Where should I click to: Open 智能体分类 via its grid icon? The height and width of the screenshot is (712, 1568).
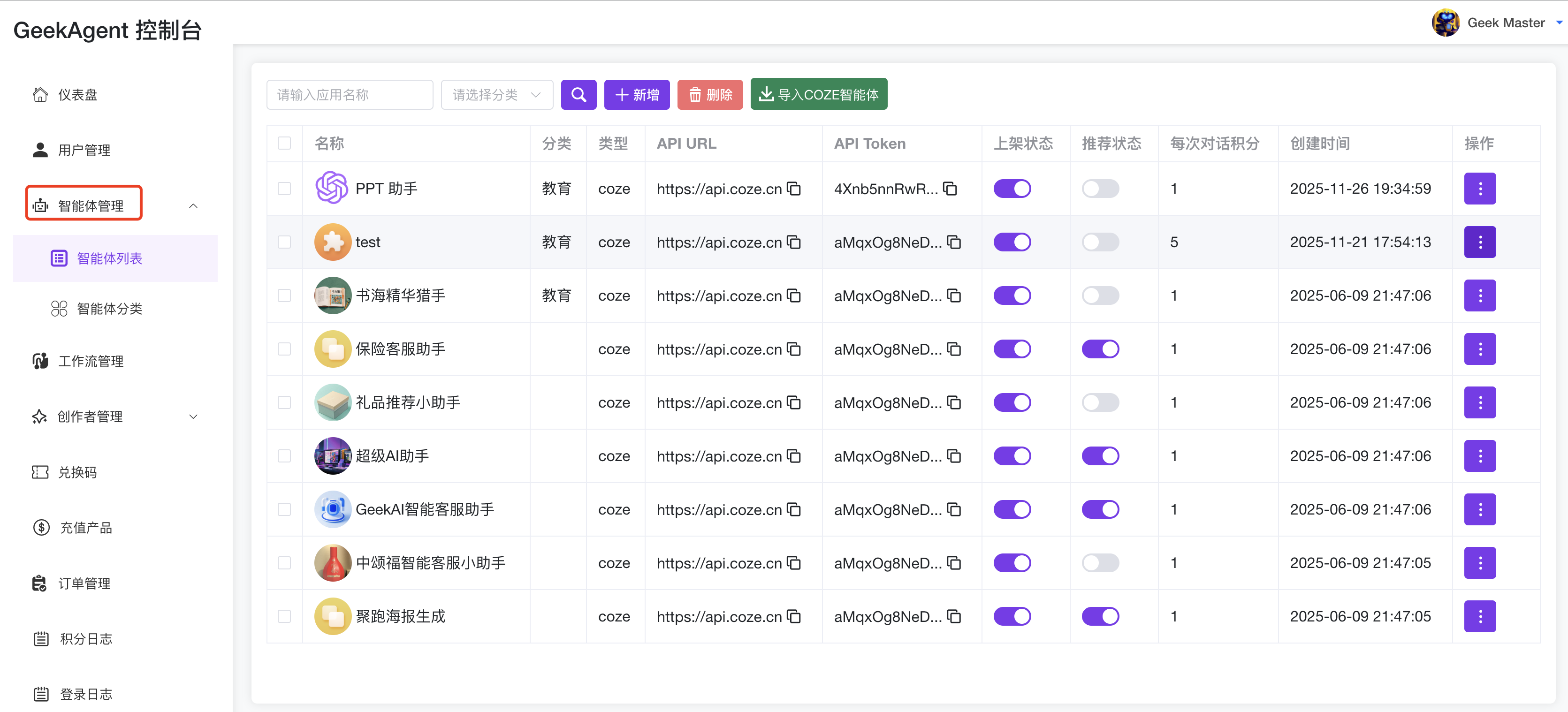[59, 308]
